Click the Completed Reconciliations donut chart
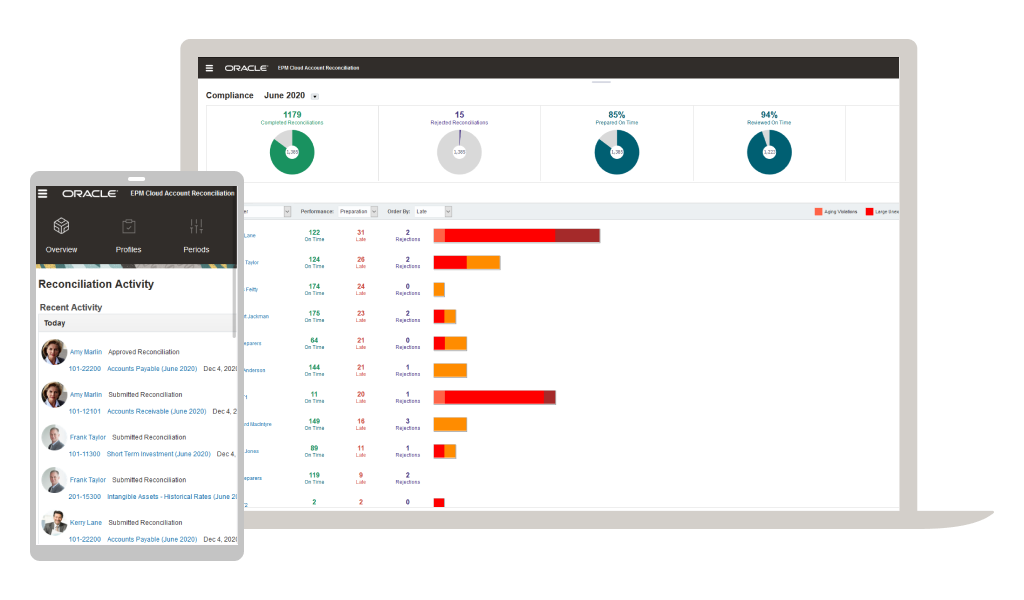1024x600 pixels. click(x=292, y=152)
